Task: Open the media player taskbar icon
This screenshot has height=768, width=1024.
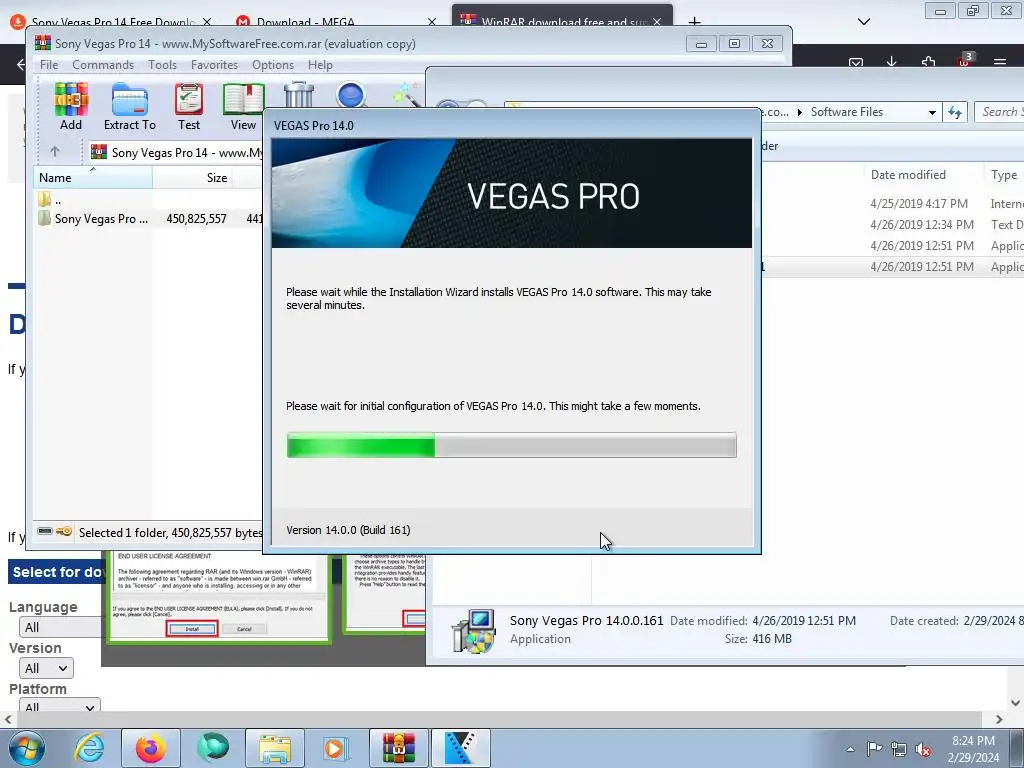Action: coord(336,748)
